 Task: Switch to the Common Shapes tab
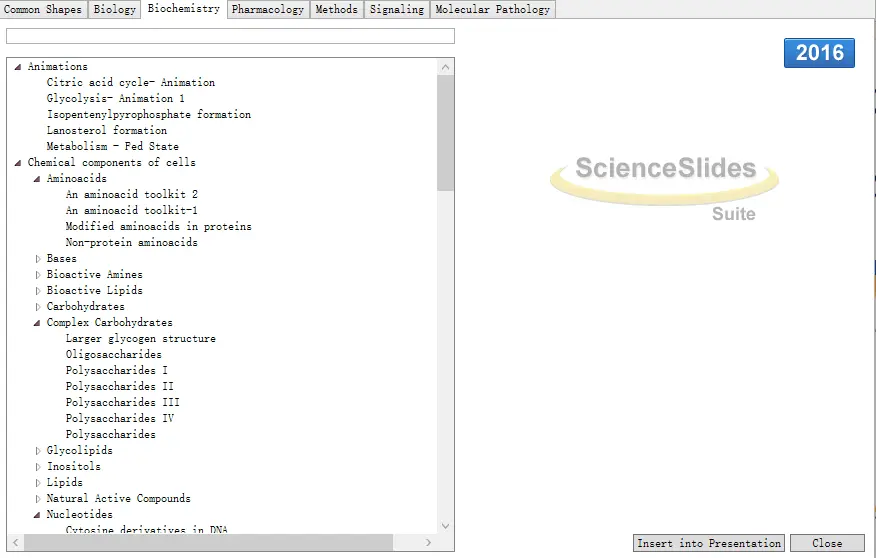tap(43, 9)
